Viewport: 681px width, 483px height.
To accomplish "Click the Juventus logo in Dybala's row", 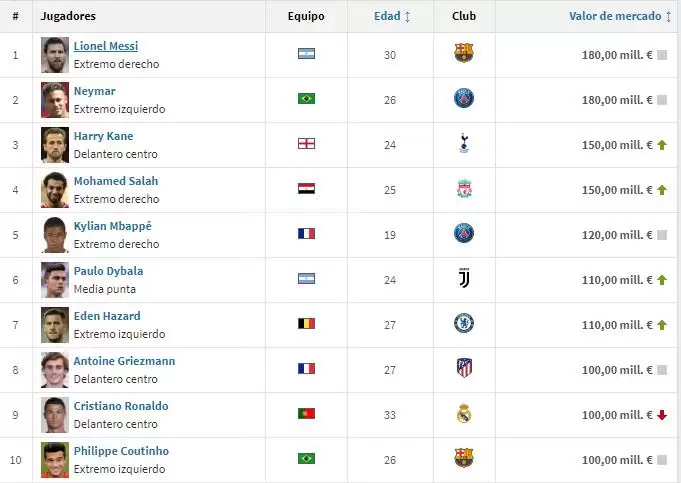I will 463,279.
